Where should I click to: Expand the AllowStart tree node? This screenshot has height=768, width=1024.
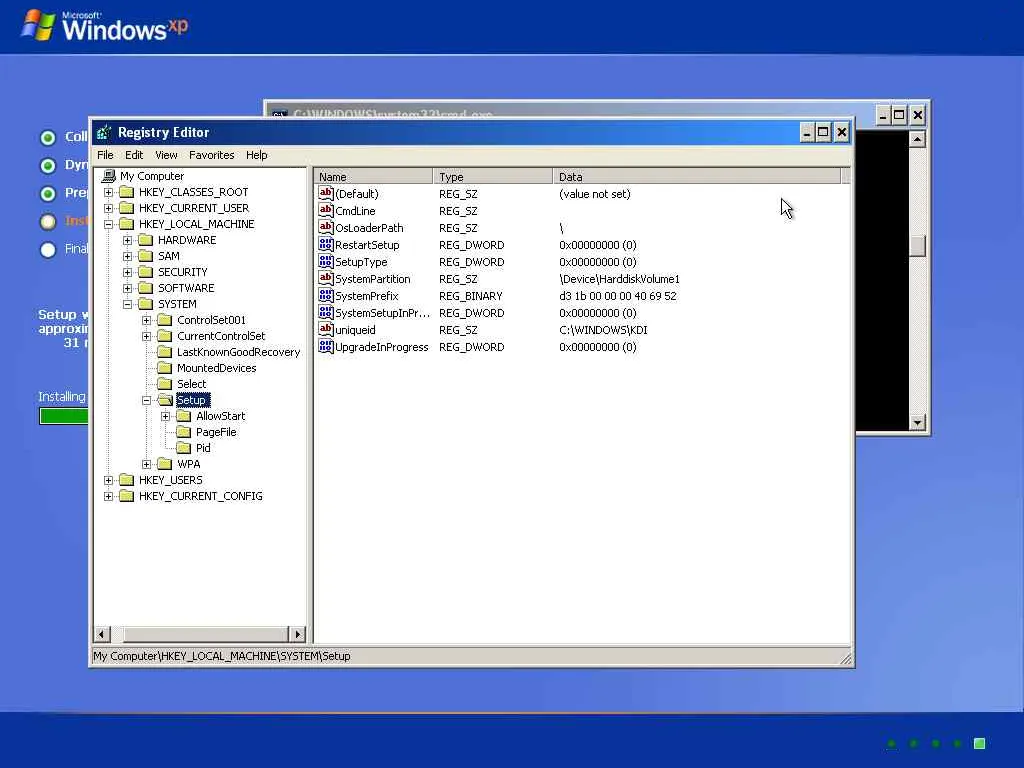click(165, 416)
